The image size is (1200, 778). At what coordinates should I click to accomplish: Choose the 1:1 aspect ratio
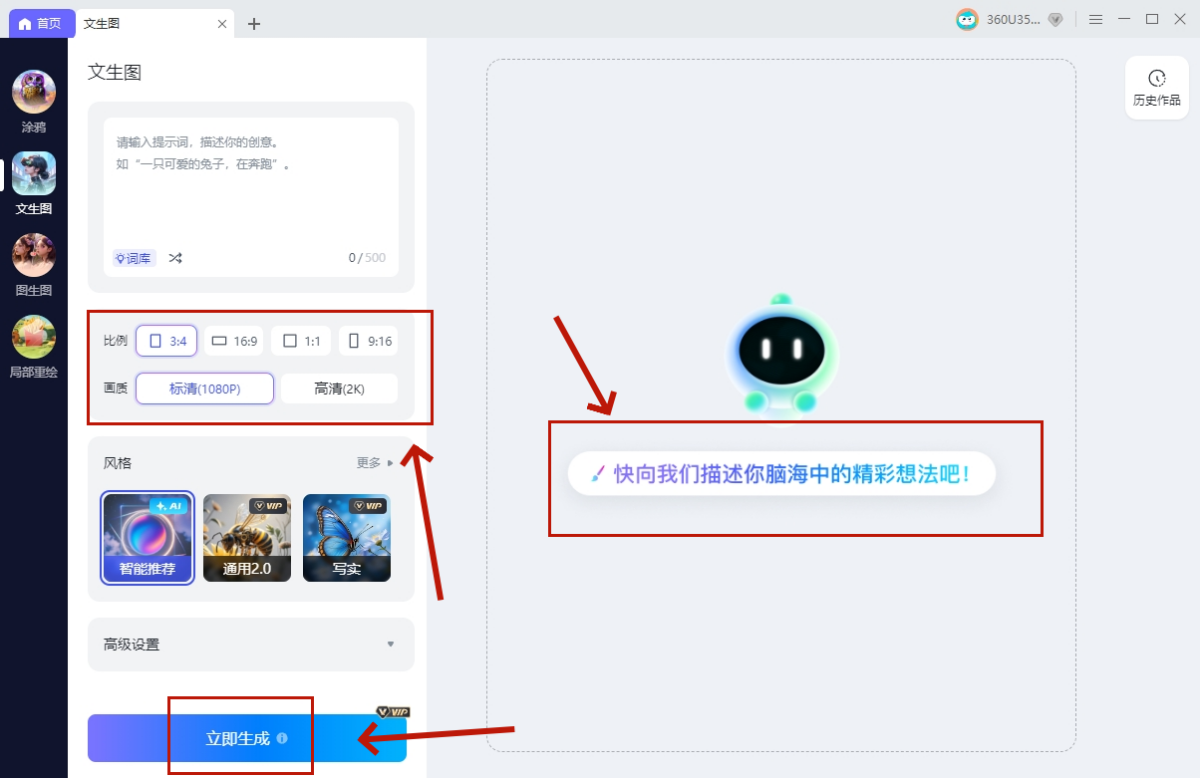[301, 341]
